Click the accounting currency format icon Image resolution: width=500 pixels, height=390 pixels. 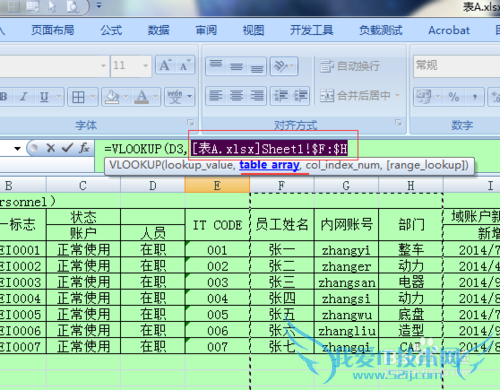point(424,97)
